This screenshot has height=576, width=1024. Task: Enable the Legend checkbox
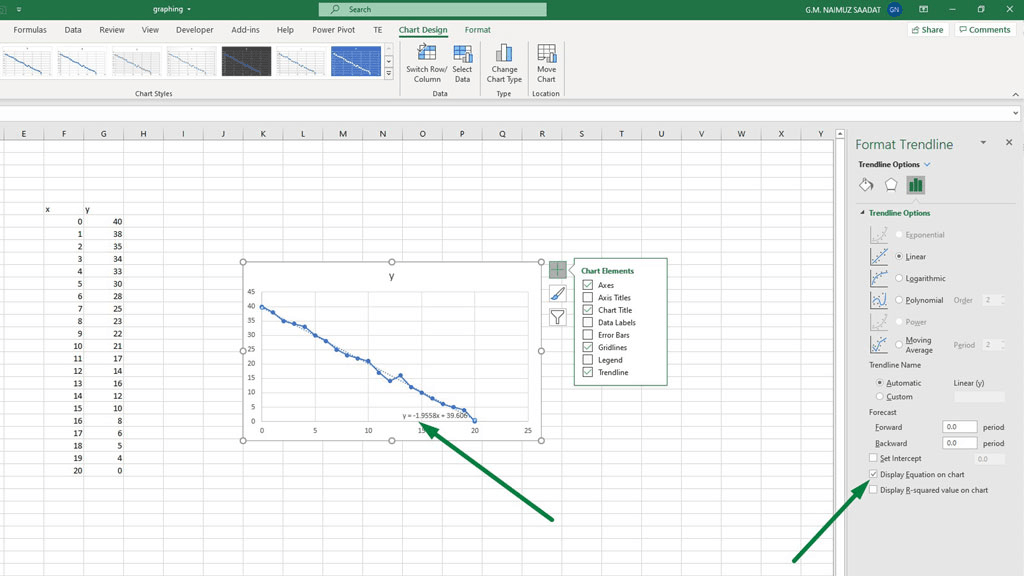(588, 359)
